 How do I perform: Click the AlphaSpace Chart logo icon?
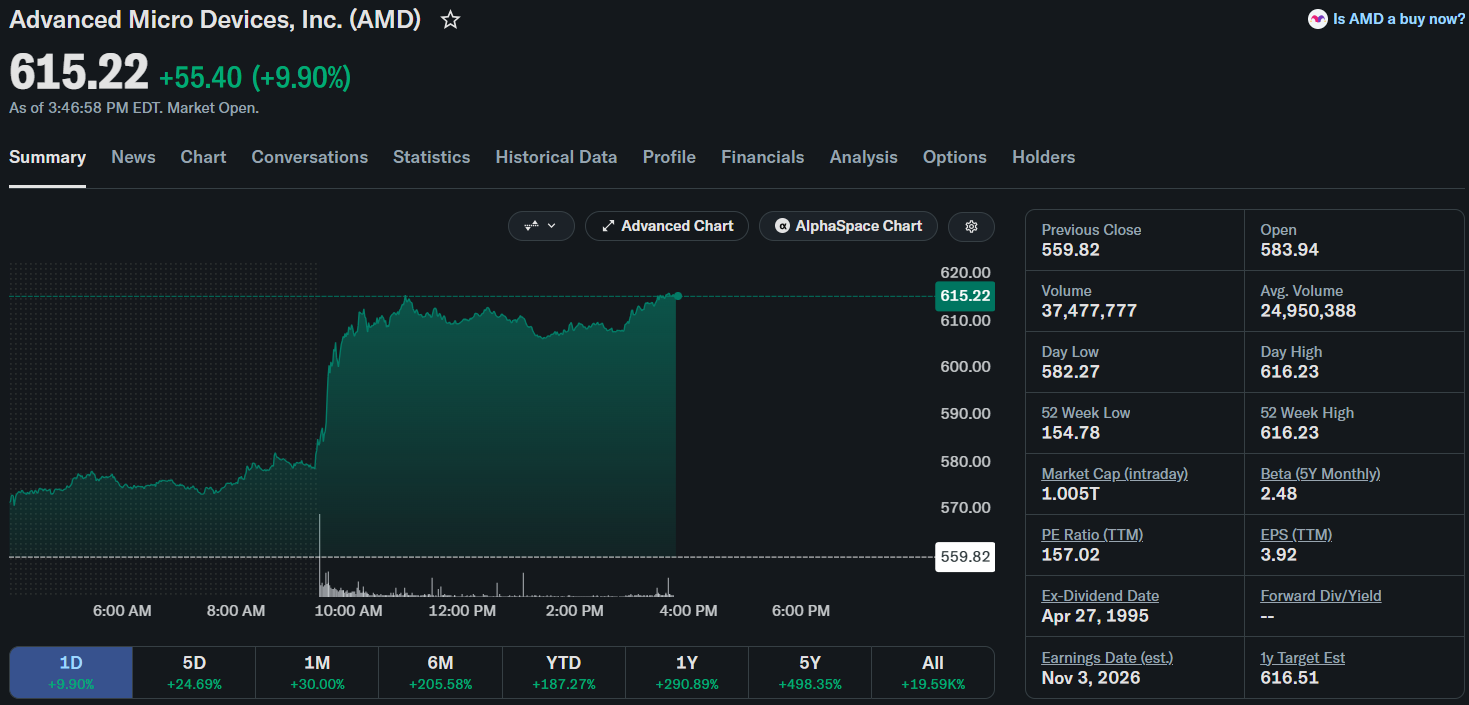pos(783,226)
